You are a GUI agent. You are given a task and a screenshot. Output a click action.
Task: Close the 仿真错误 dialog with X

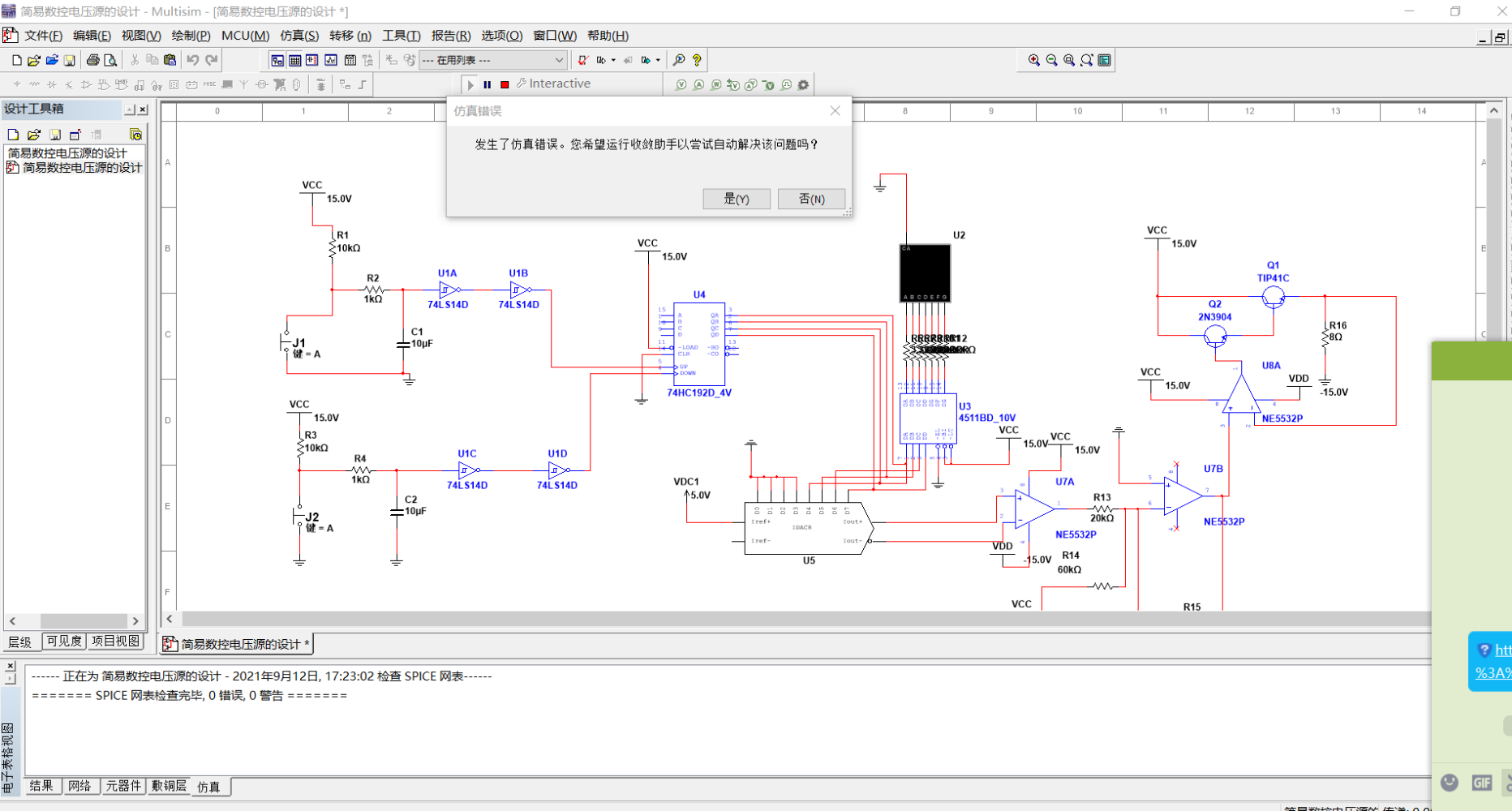[x=835, y=111]
